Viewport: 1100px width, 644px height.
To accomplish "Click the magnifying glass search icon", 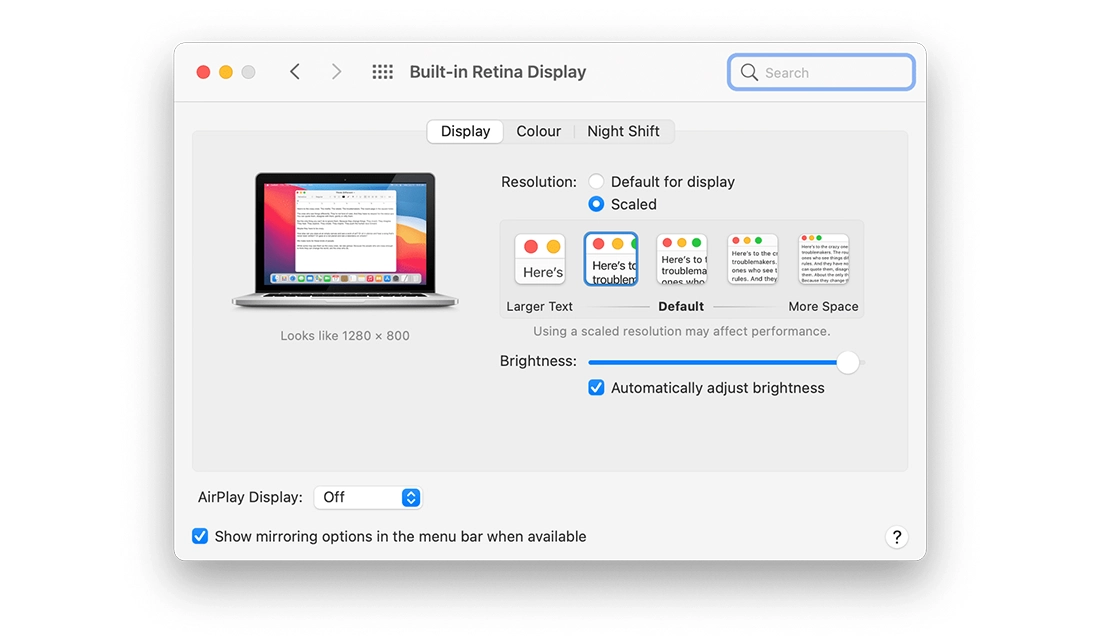I will 749,72.
